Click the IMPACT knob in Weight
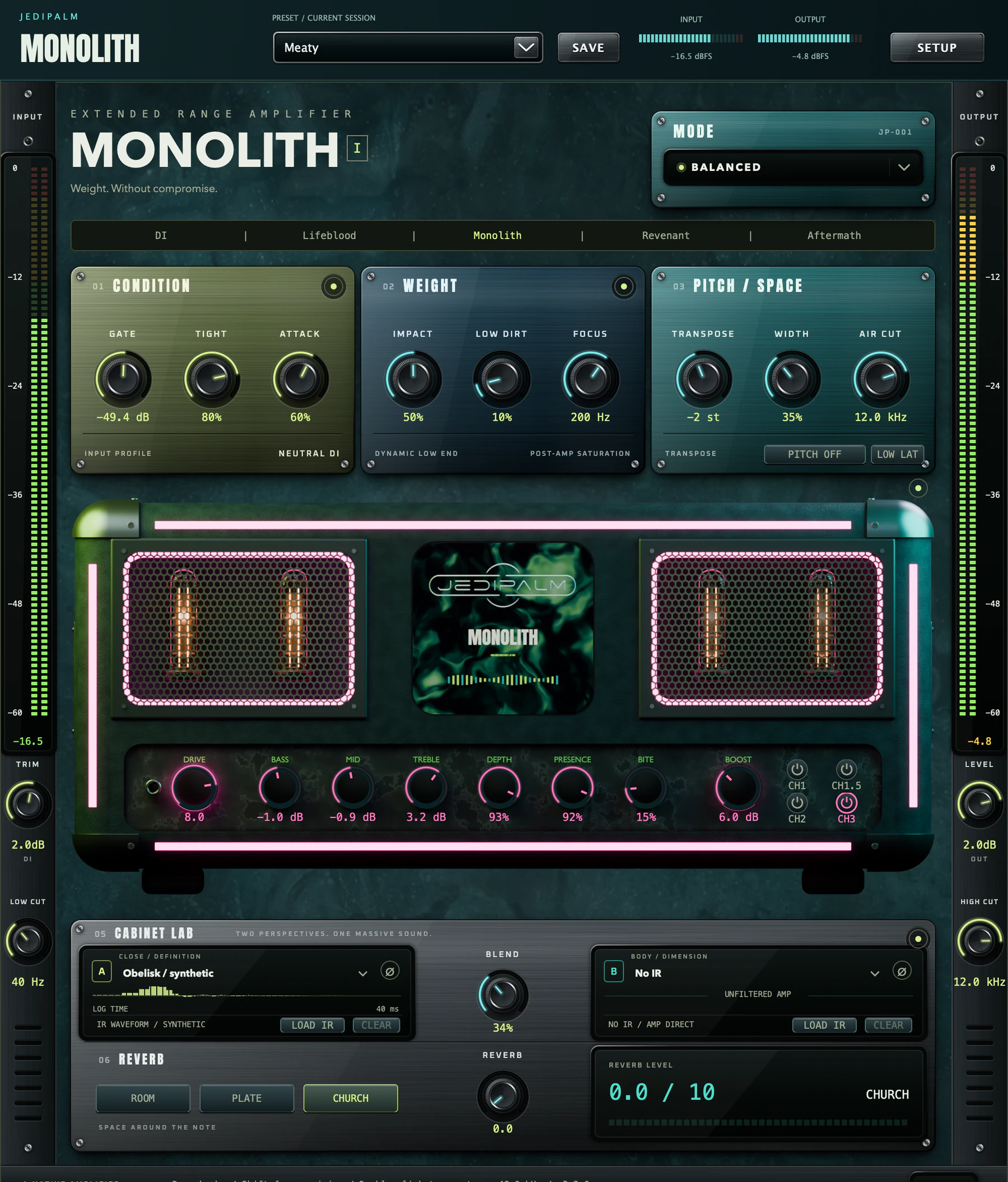Image resolution: width=1008 pixels, height=1182 pixels. pyautogui.click(x=413, y=378)
